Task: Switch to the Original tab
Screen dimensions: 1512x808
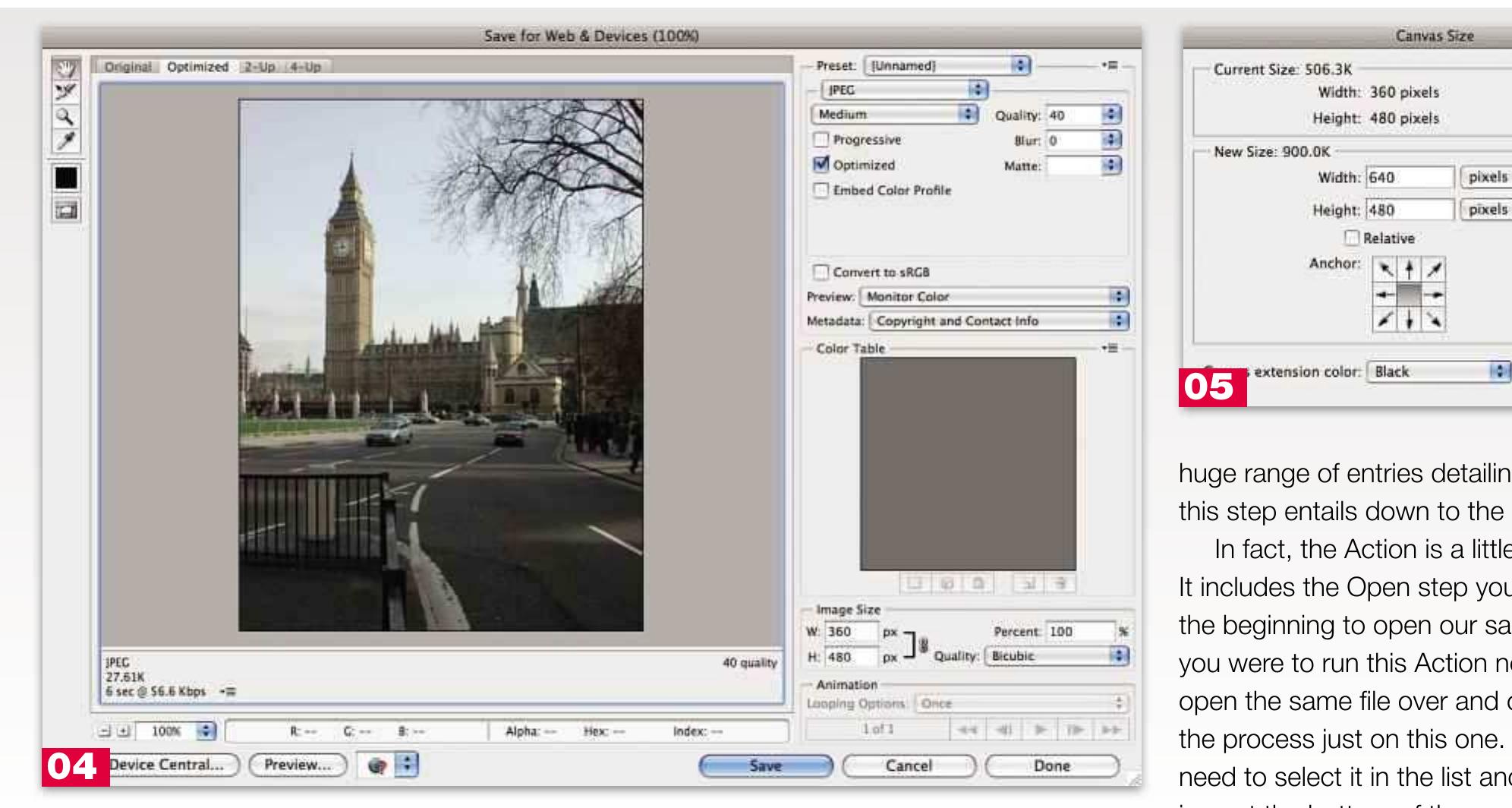Action: pos(128,67)
